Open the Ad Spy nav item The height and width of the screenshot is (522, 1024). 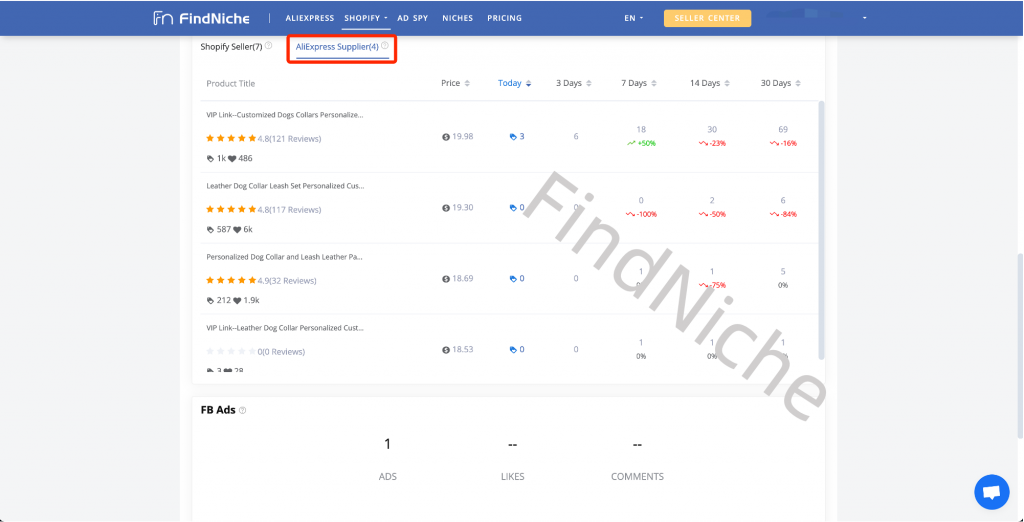413,18
